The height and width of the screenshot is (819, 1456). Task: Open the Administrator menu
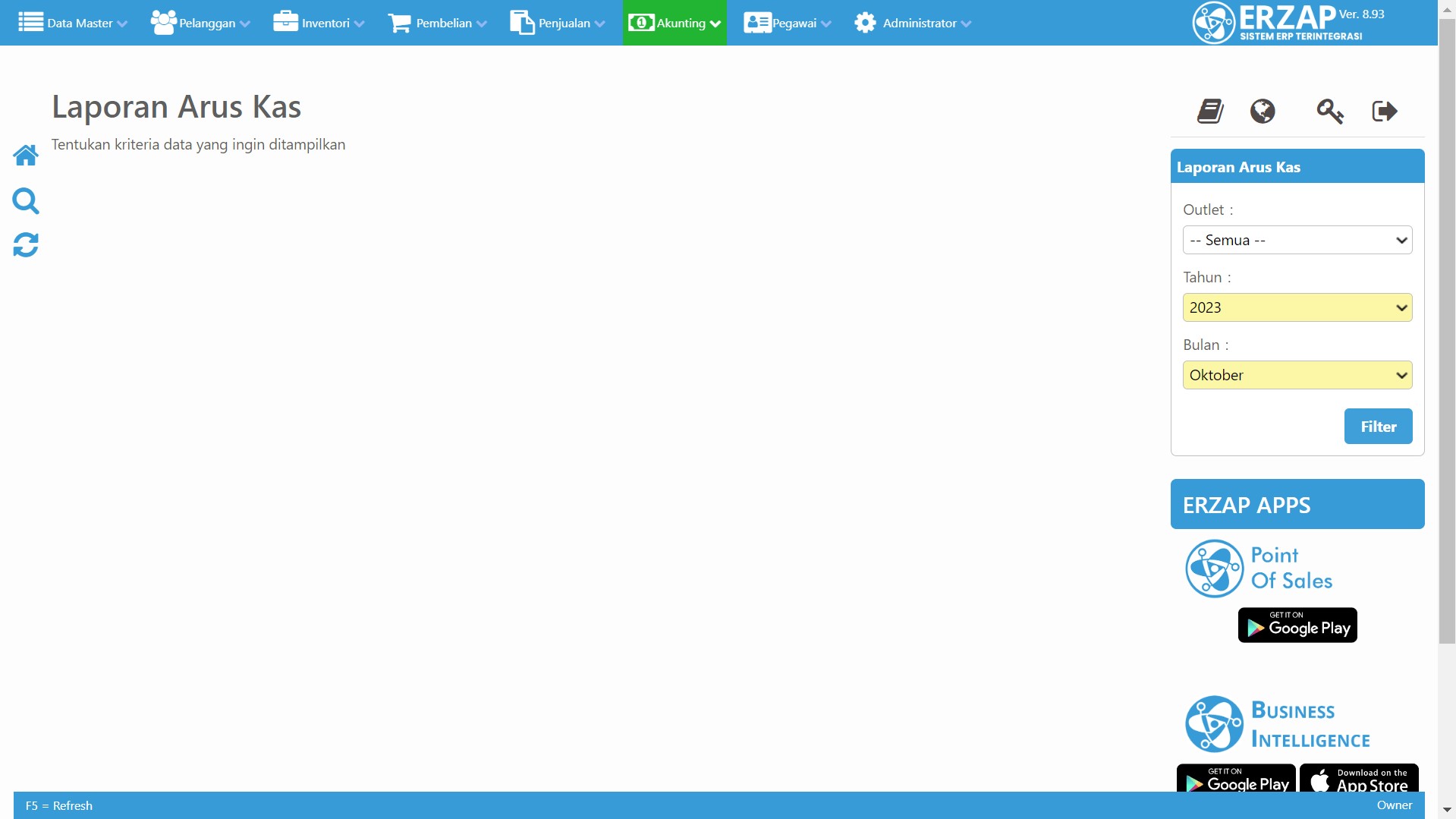point(913,23)
